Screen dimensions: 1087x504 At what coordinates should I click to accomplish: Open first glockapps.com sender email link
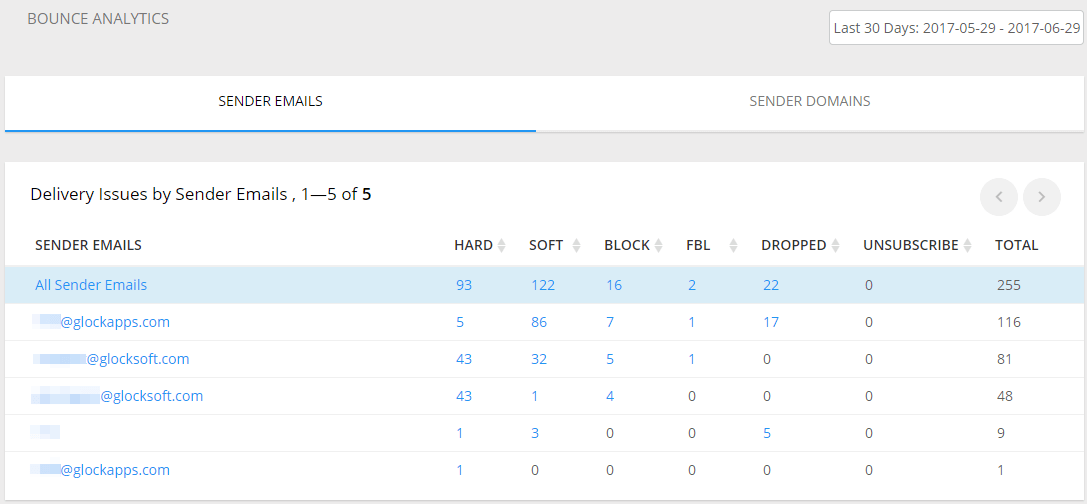pyautogui.click(x=101, y=322)
